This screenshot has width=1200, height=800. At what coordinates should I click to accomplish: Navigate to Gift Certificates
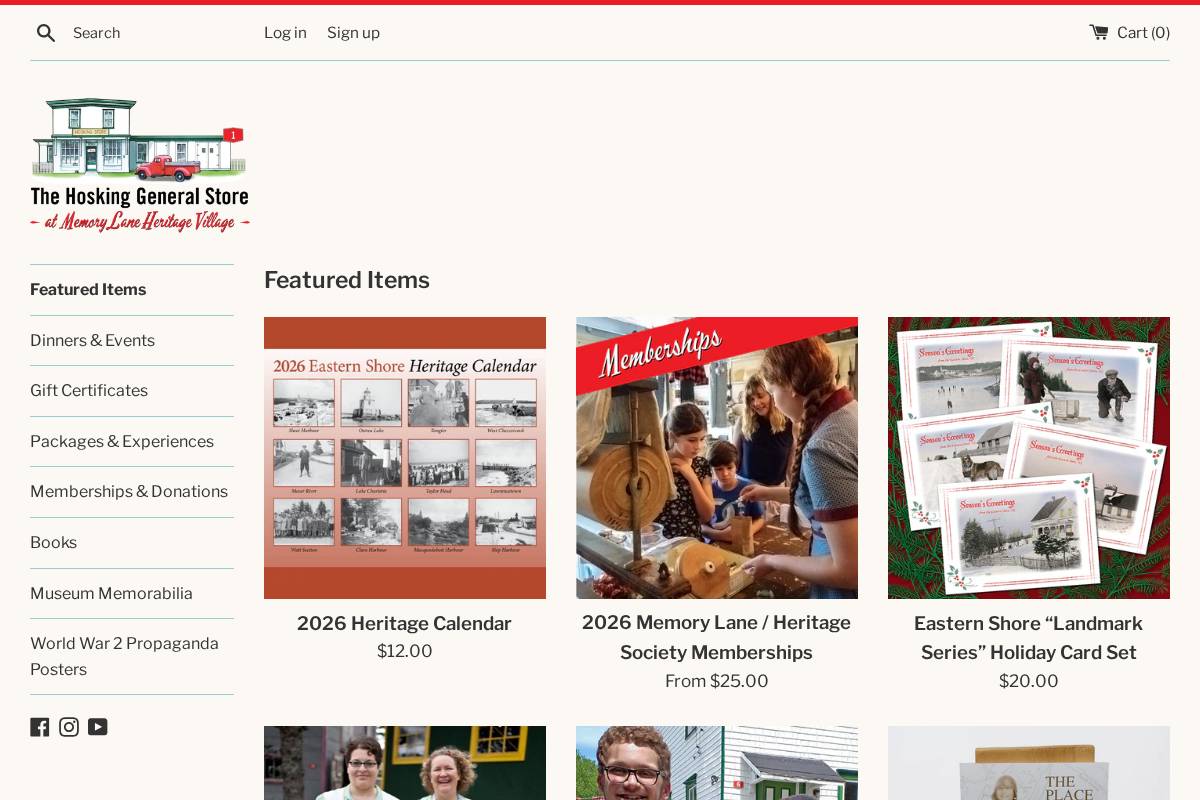88,391
